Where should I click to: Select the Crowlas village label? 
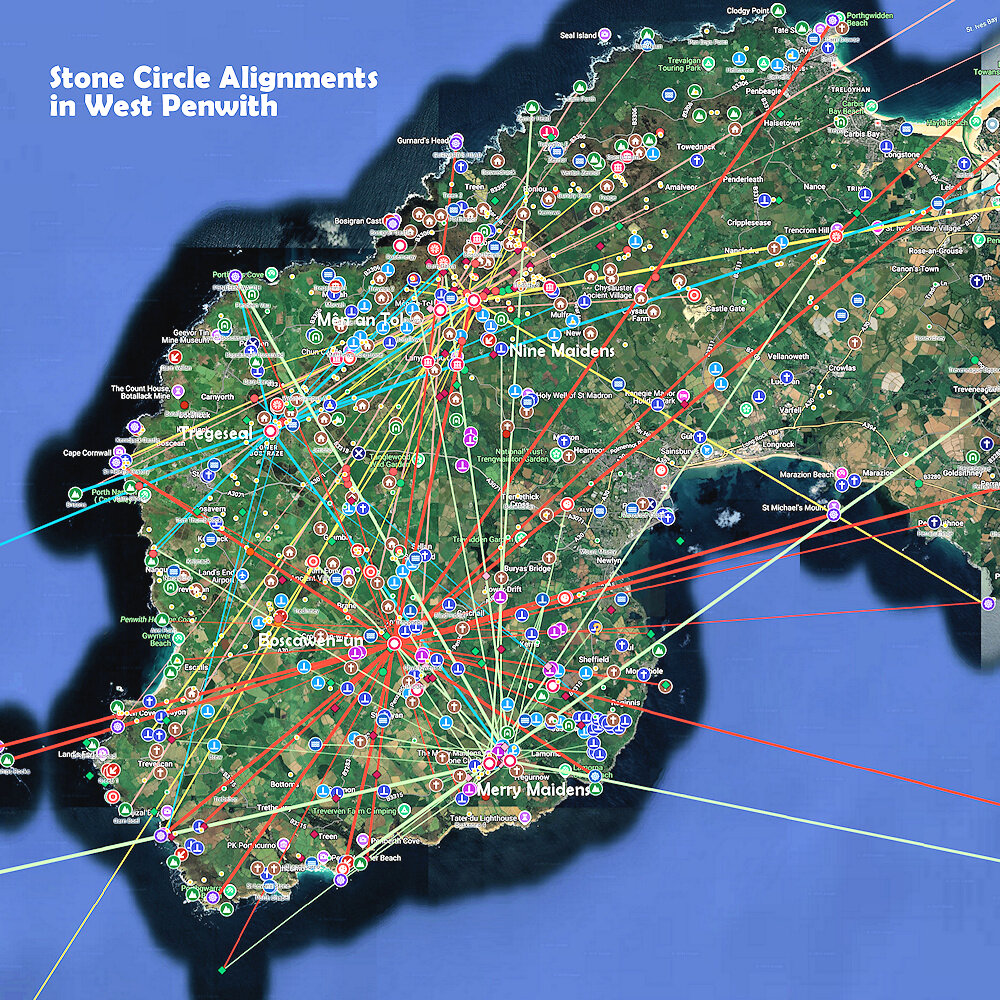pos(842,368)
